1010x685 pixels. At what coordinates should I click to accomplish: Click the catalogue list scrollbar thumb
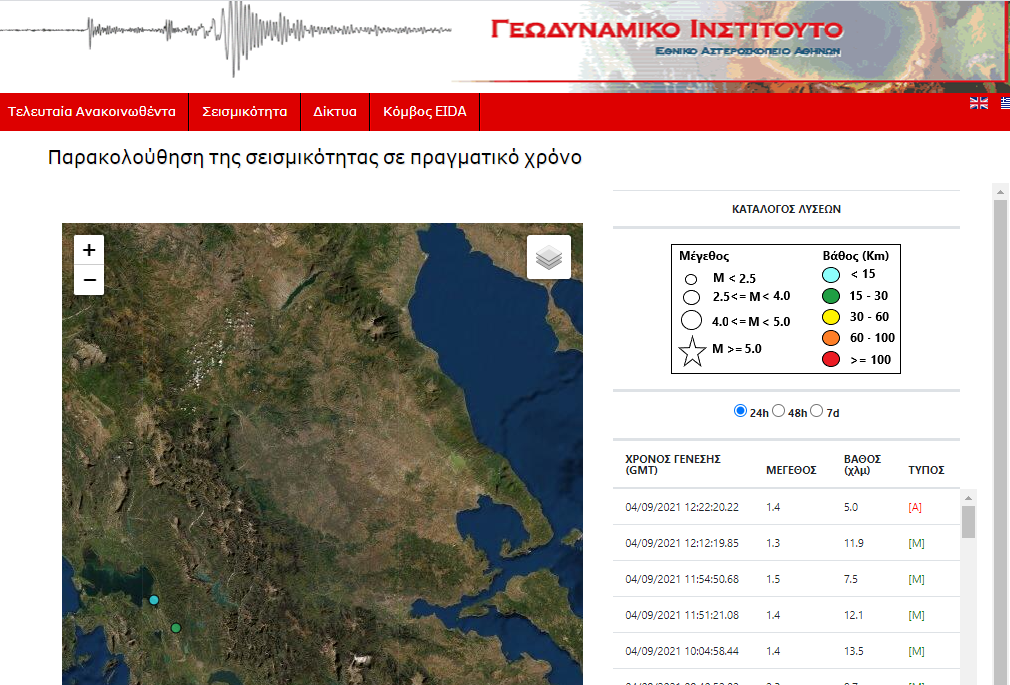968,522
